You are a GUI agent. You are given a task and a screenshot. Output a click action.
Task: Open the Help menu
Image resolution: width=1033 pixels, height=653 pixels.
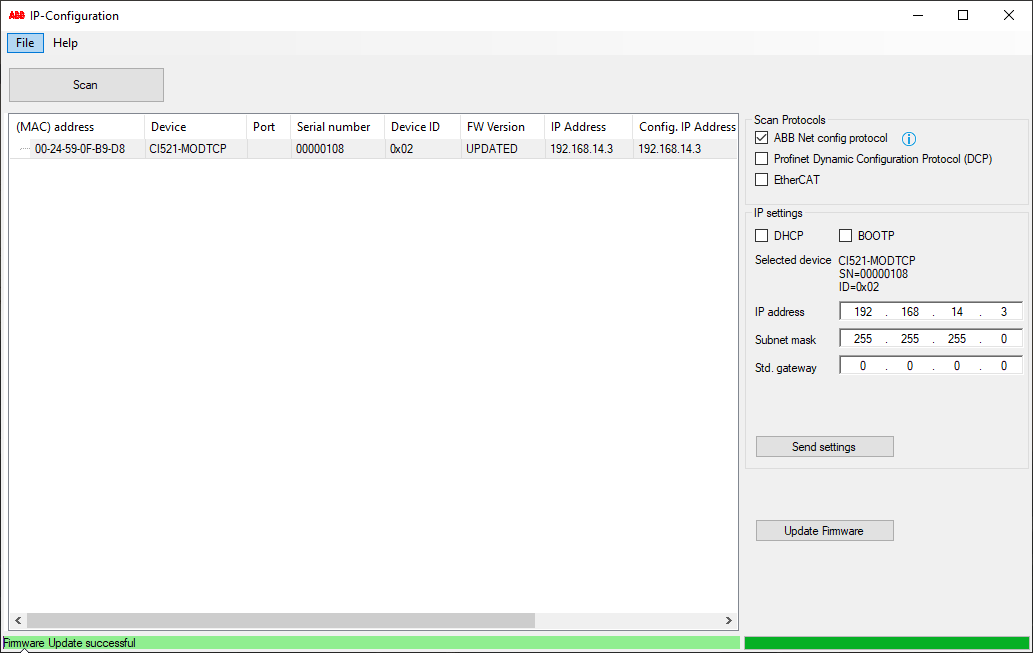point(65,42)
